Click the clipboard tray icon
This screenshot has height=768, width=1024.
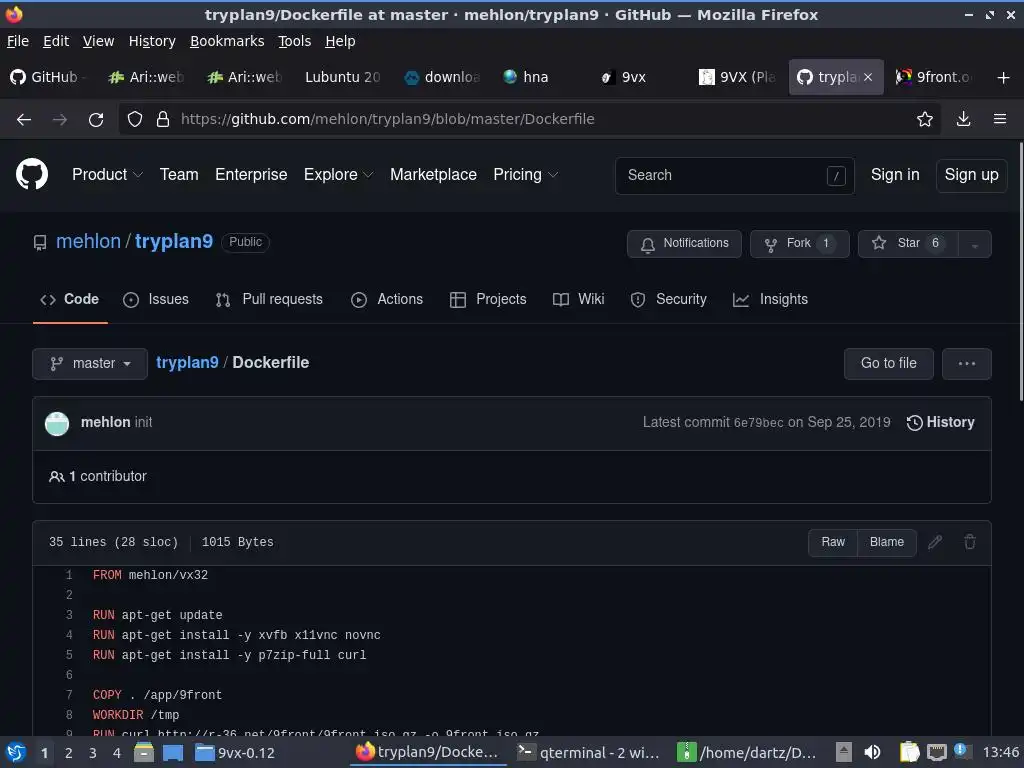909,752
